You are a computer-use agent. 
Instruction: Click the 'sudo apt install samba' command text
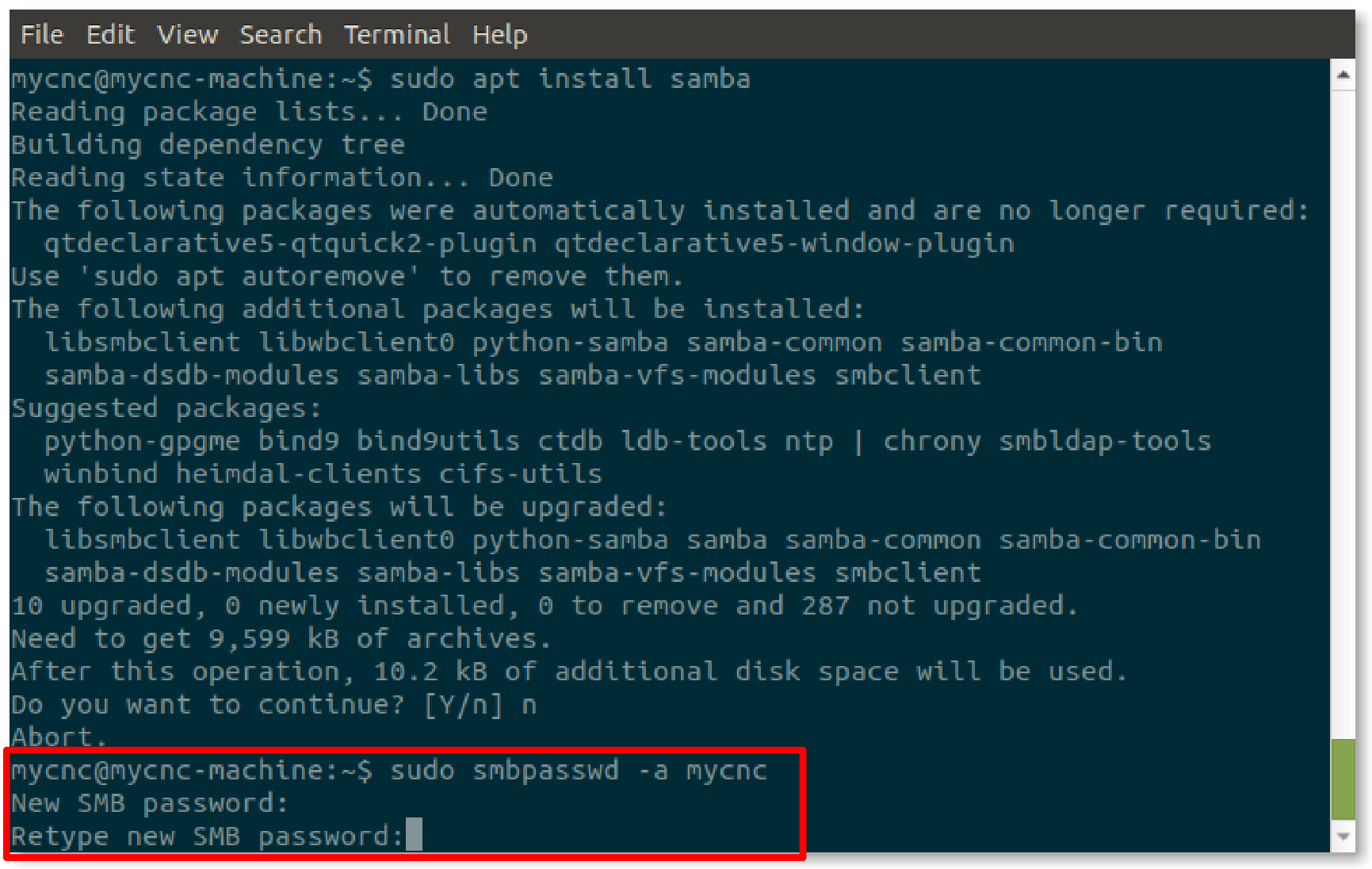pyautogui.click(x=569, y=79)
